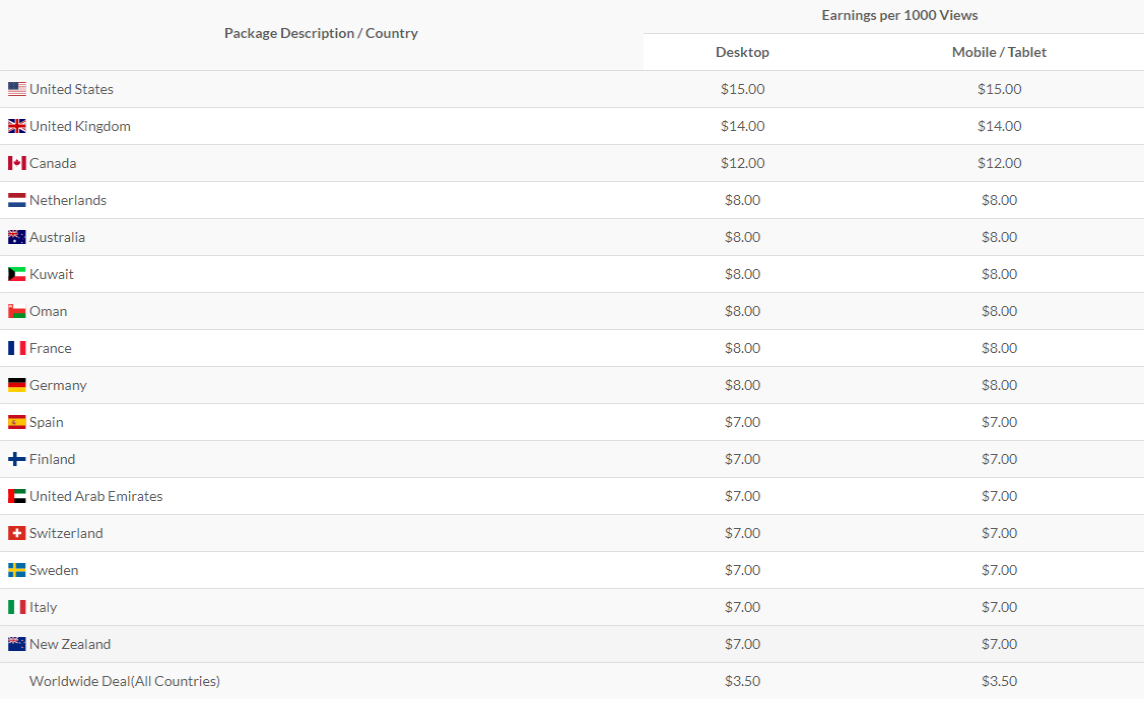The image size is (1144, 705).
Task: Select the Worldwide Deal(All Countries) row label
Action: tap(124, 681)
